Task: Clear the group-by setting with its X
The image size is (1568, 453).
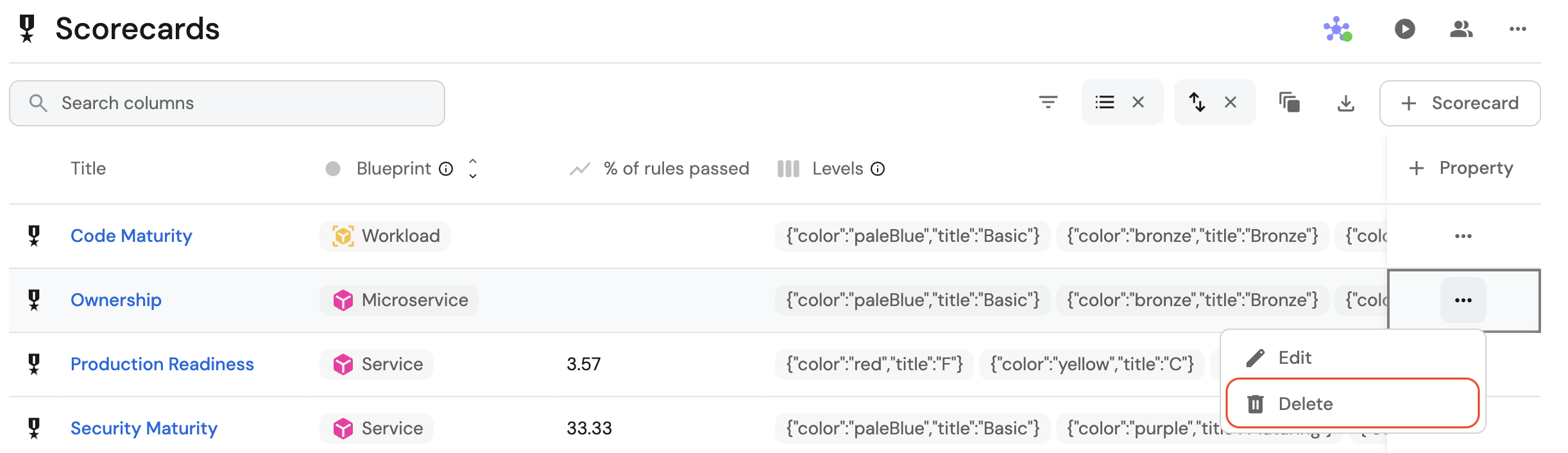Action: [1138, 102]
